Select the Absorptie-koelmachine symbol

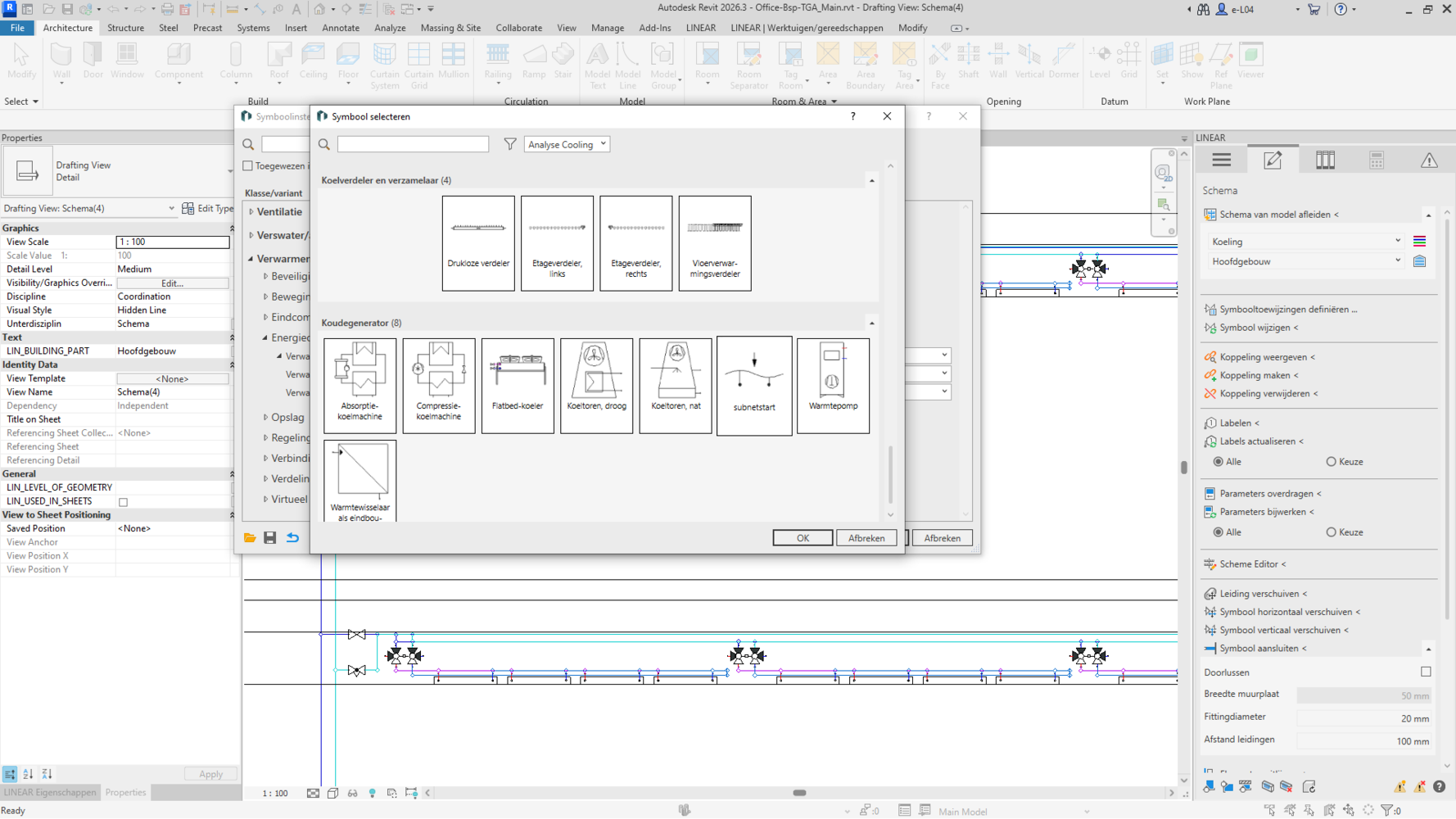click(359, 385)
